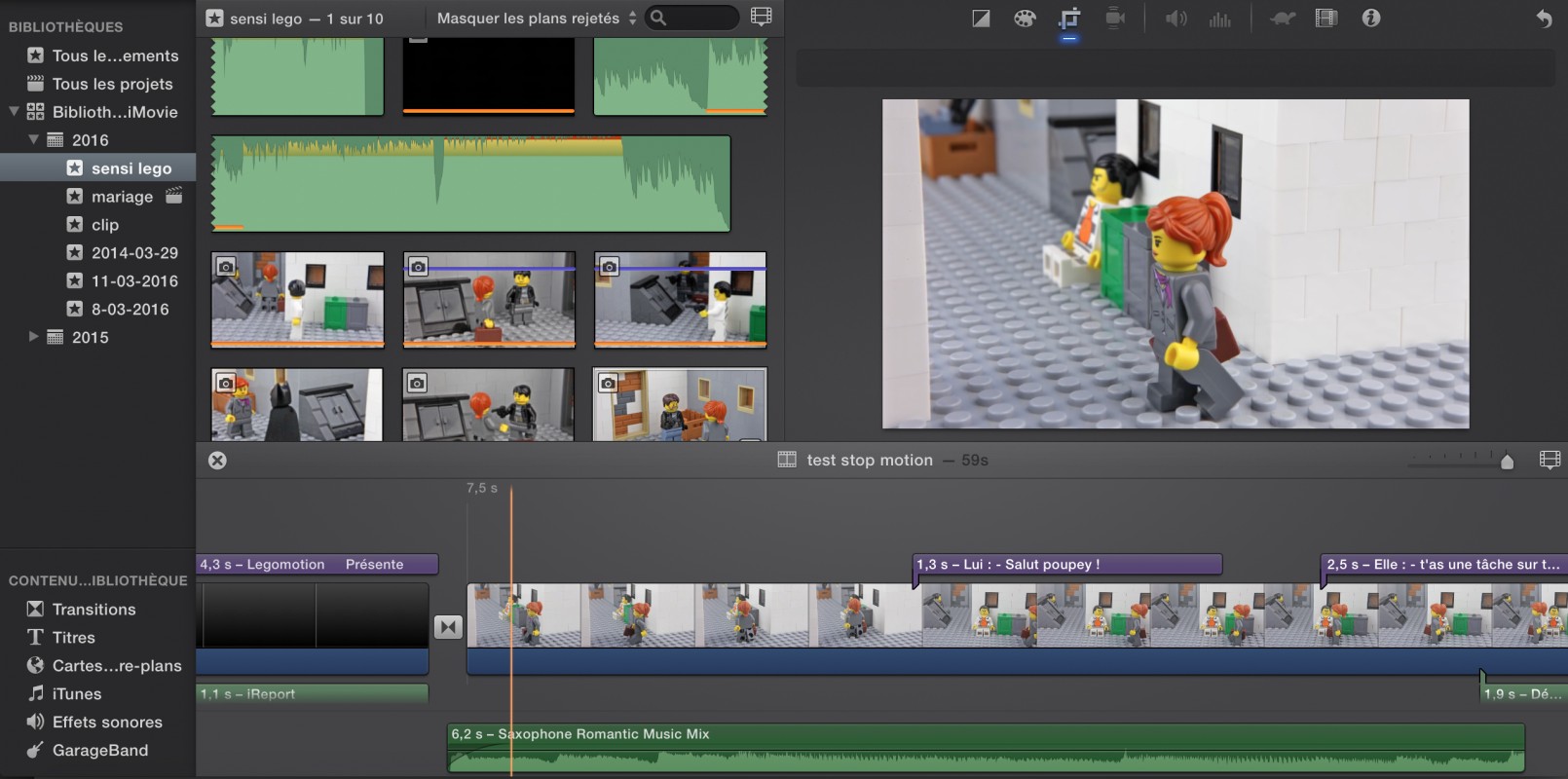Open the clip information inspector
Screen dimensions: 1568x779
tap(1371, 19)
